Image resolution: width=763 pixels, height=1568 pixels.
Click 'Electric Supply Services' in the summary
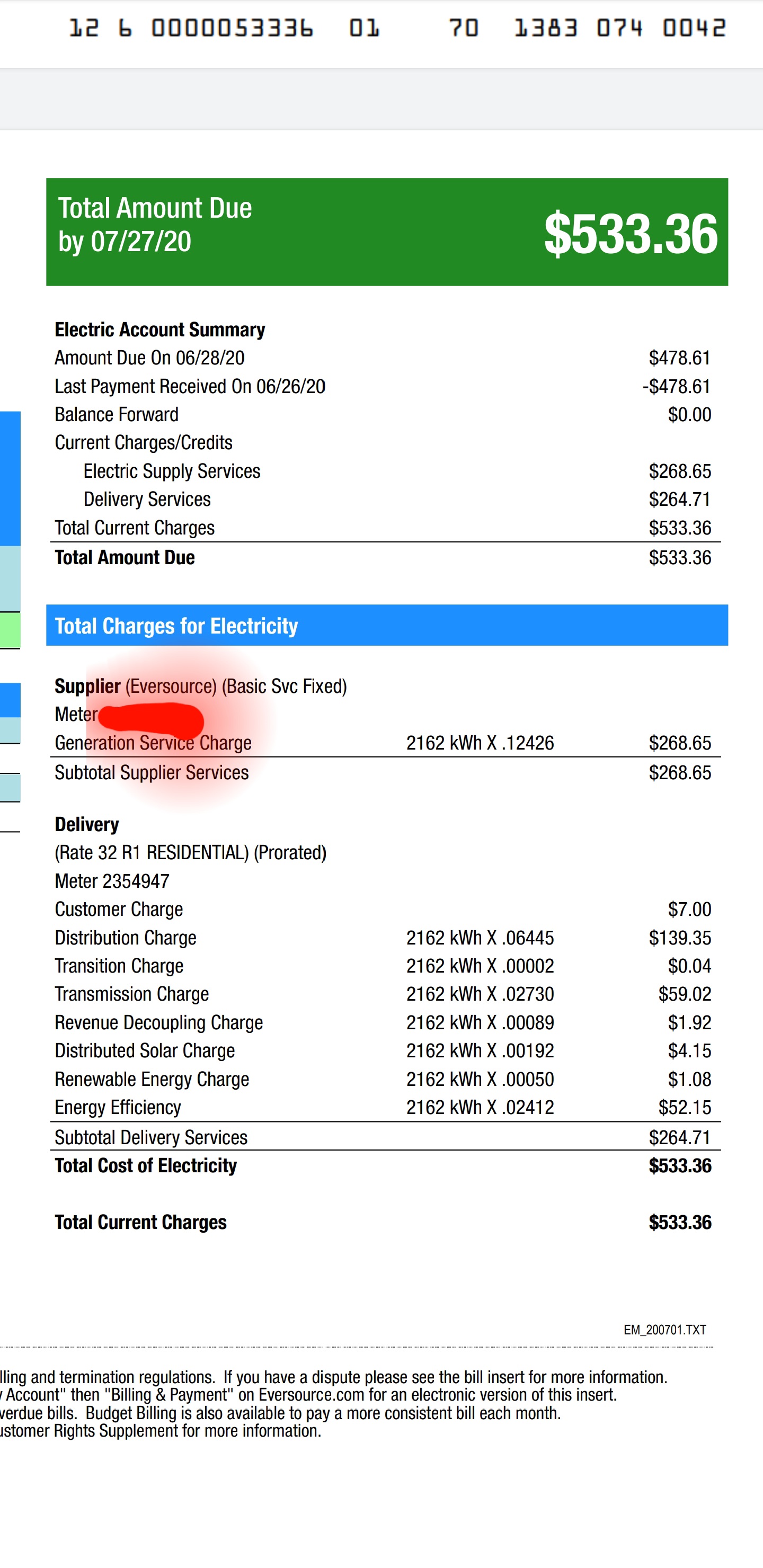point(172,471)
